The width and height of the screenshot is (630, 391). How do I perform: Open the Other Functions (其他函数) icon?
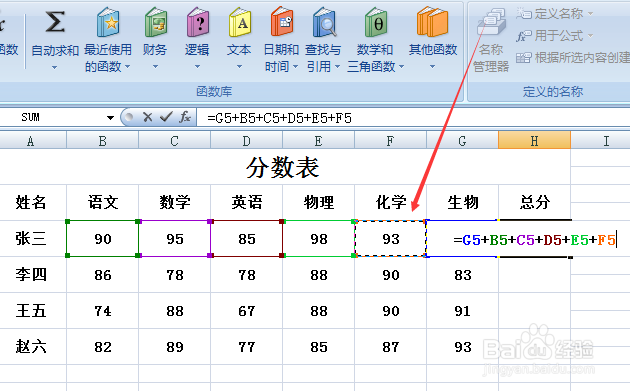click(432, 23)
